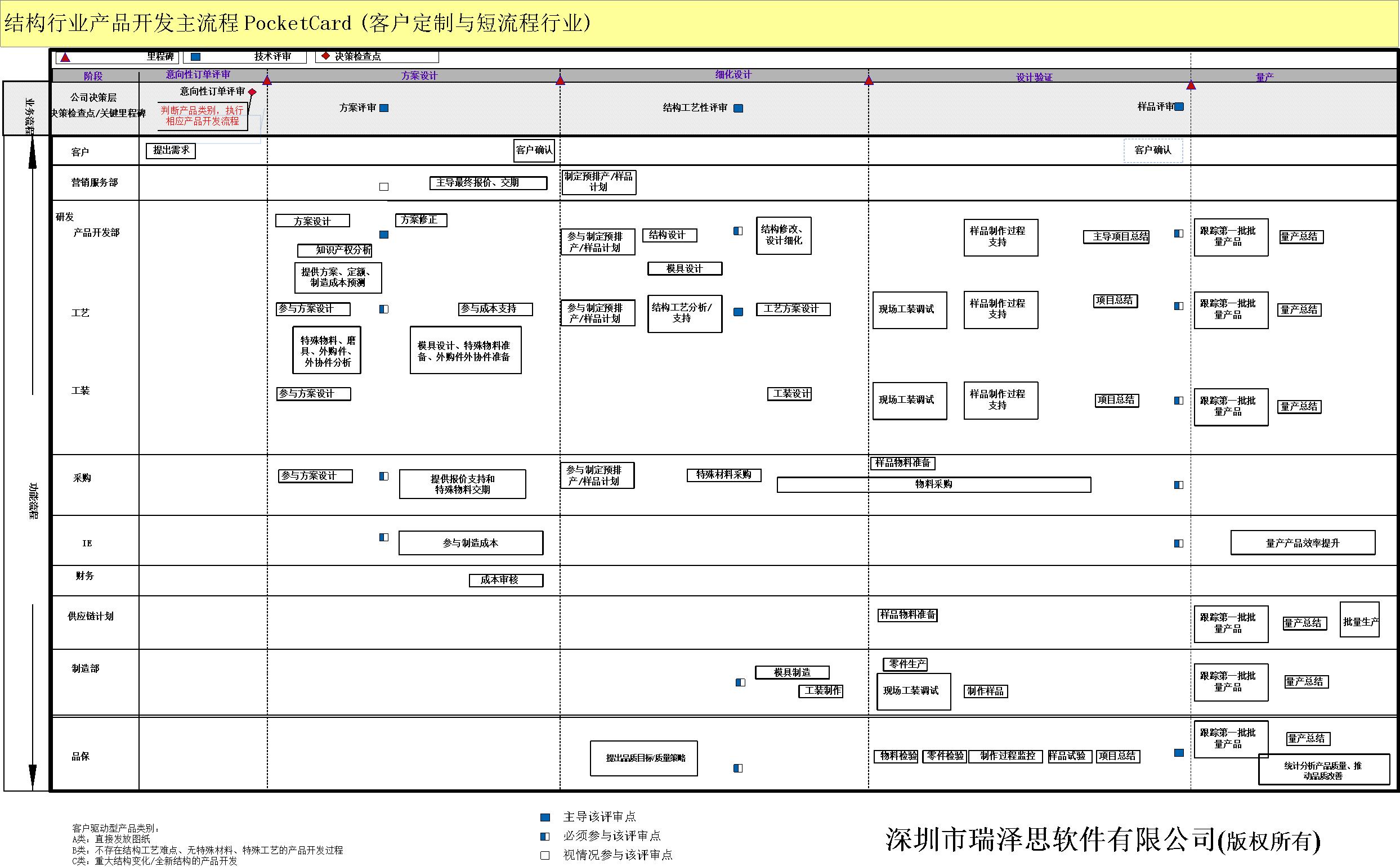The width and height of the screenshot is (1400, 867).
Task: Click the blue square beside 结构工艺性评审
Action: point(739,109)
